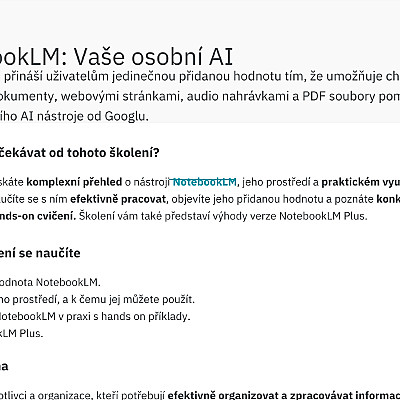400x400 pixels.
Task: Click bold text "praktickém vyu" at line end
Action: (x=361, y=182)
